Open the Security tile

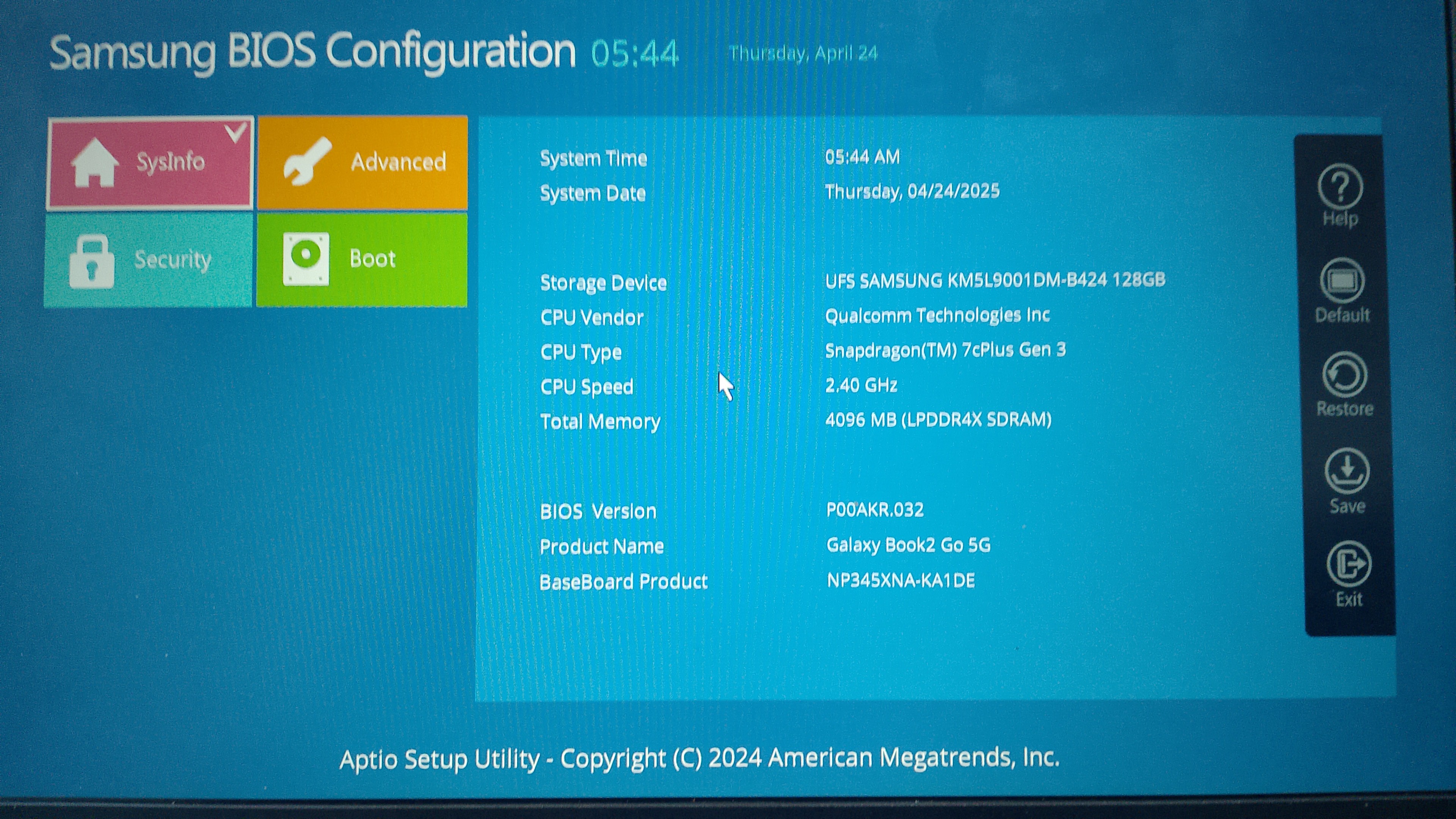[x=148, y=260]
